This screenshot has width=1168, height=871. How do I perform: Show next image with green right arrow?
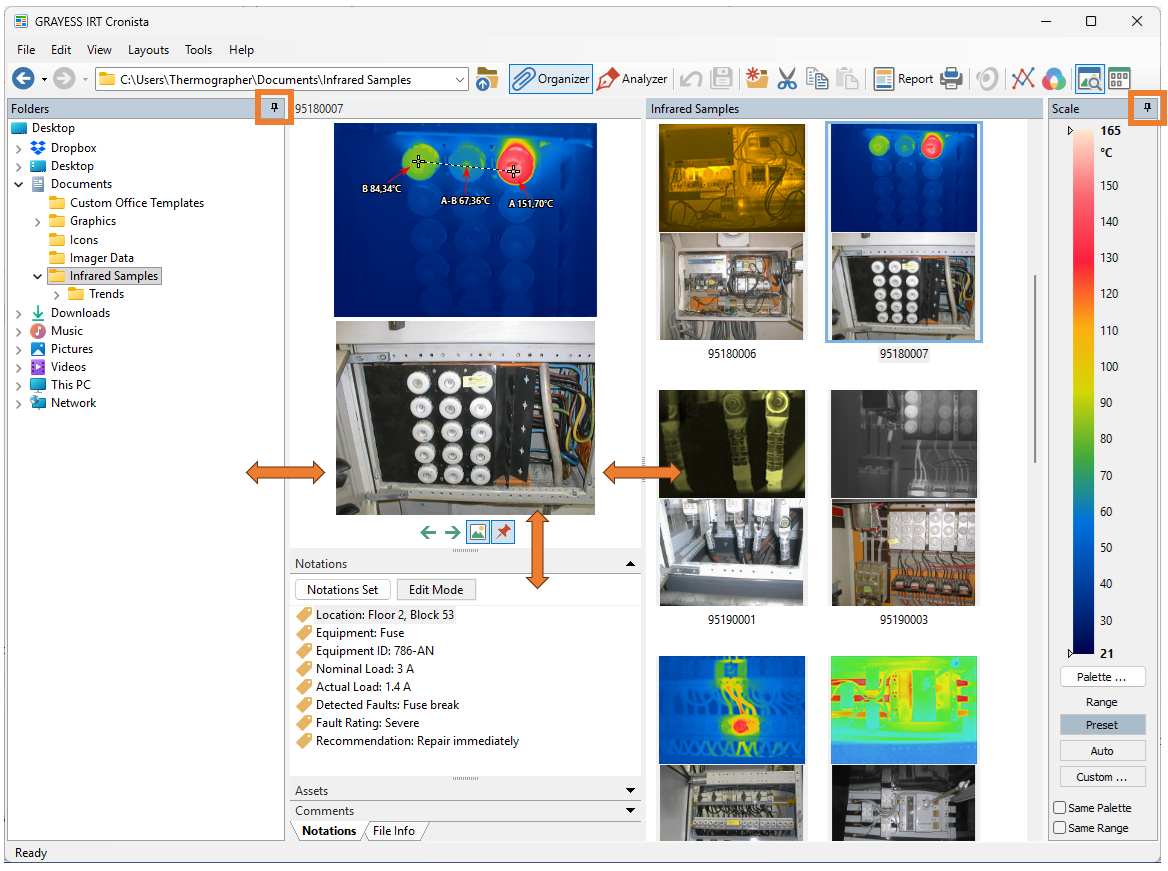tap(452, 532)
